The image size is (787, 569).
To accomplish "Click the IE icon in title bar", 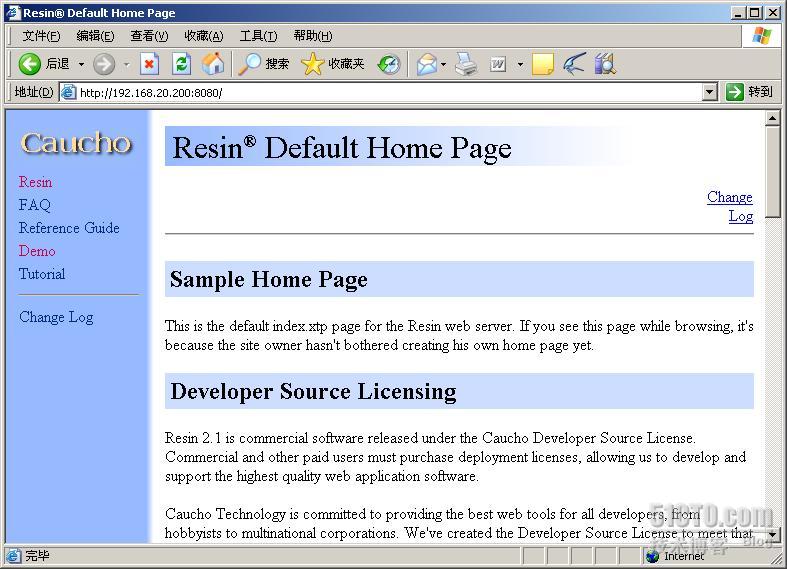I will pyautogui.click(x=13, y=13).
